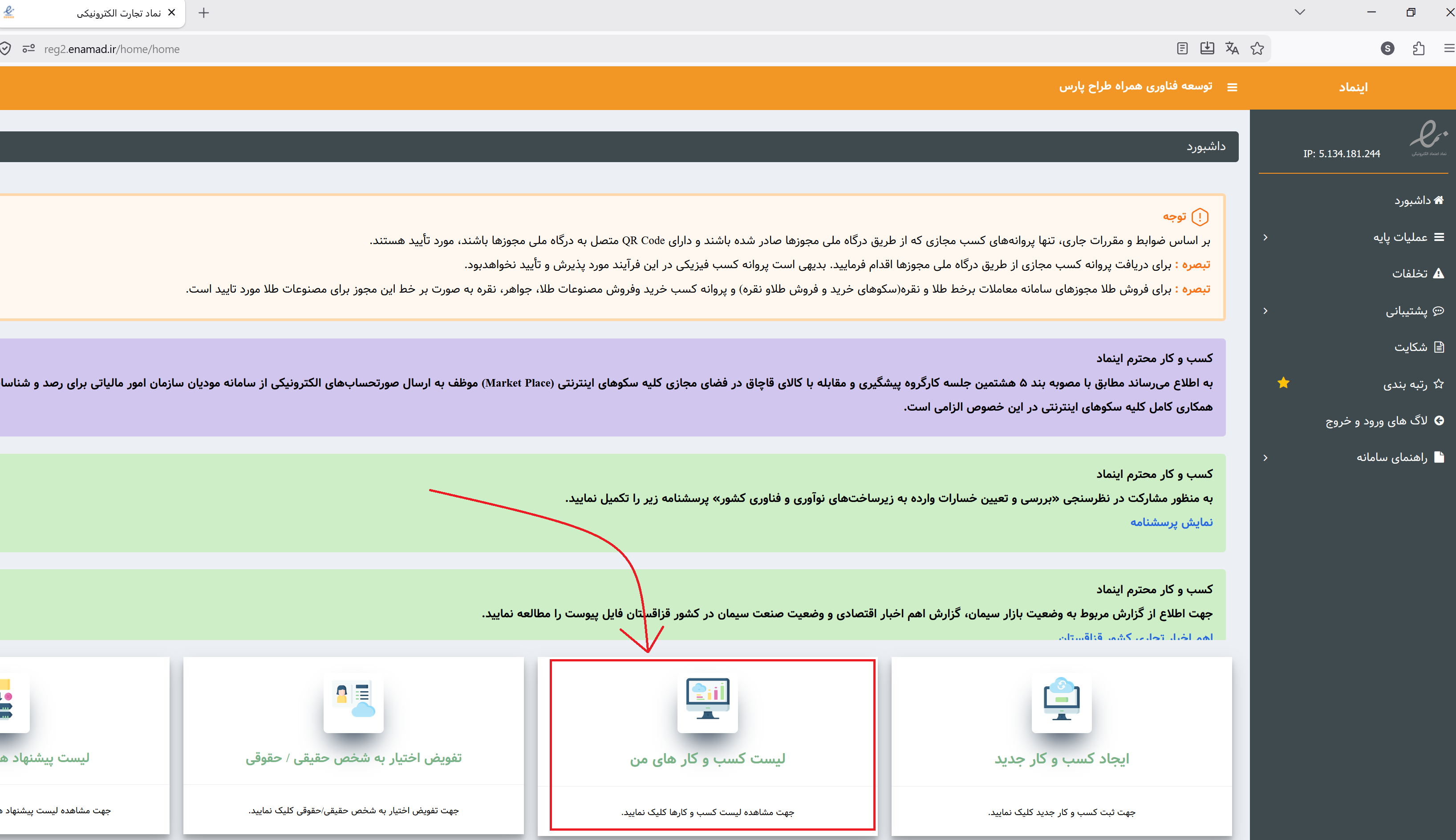Close the نماد تجارت الکترونیکی tab
The height and width of the screenshot is (840, 1456).
(171, 12)
